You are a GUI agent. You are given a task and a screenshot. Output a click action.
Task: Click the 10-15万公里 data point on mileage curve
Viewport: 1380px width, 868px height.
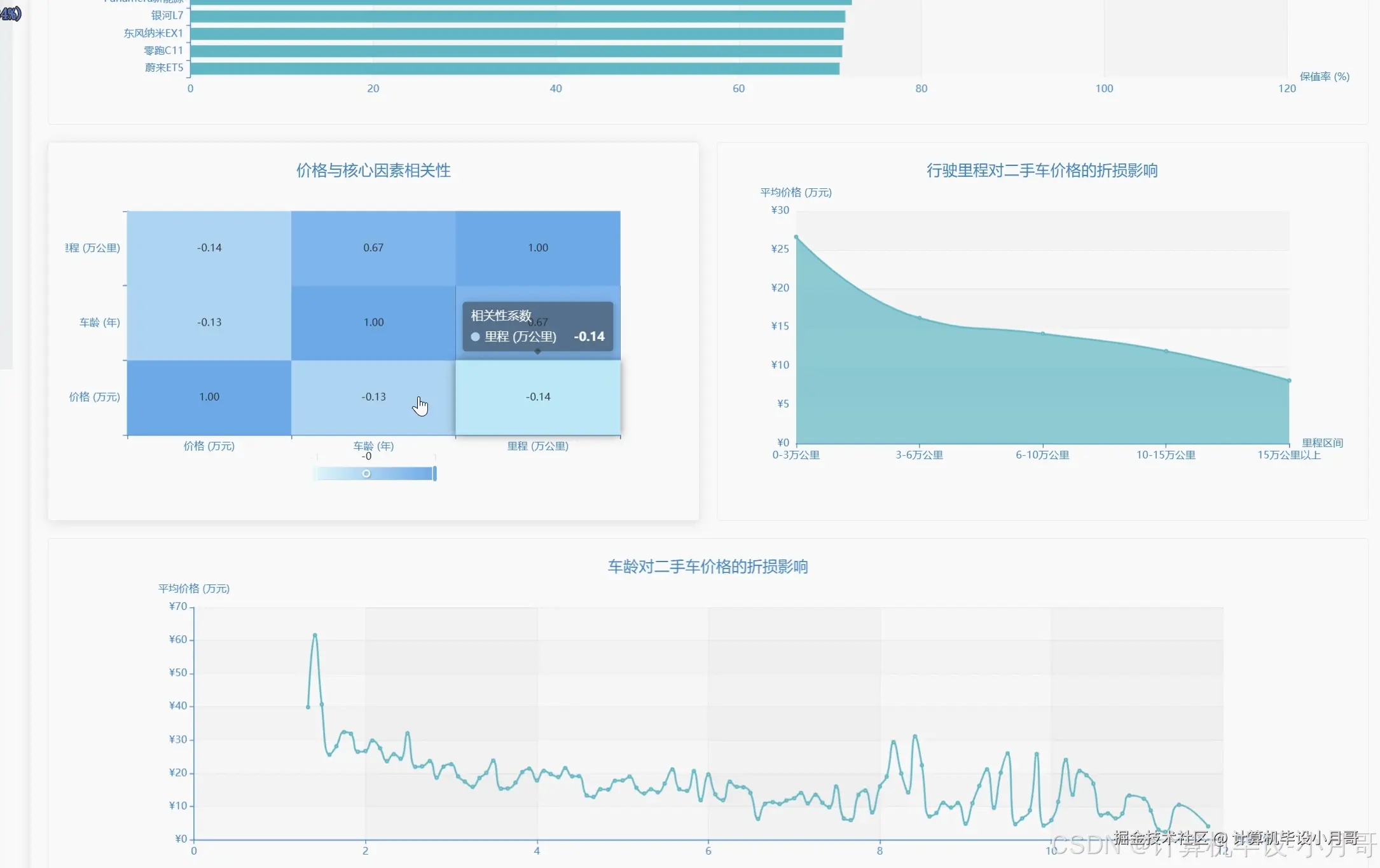click(1166, 351)
